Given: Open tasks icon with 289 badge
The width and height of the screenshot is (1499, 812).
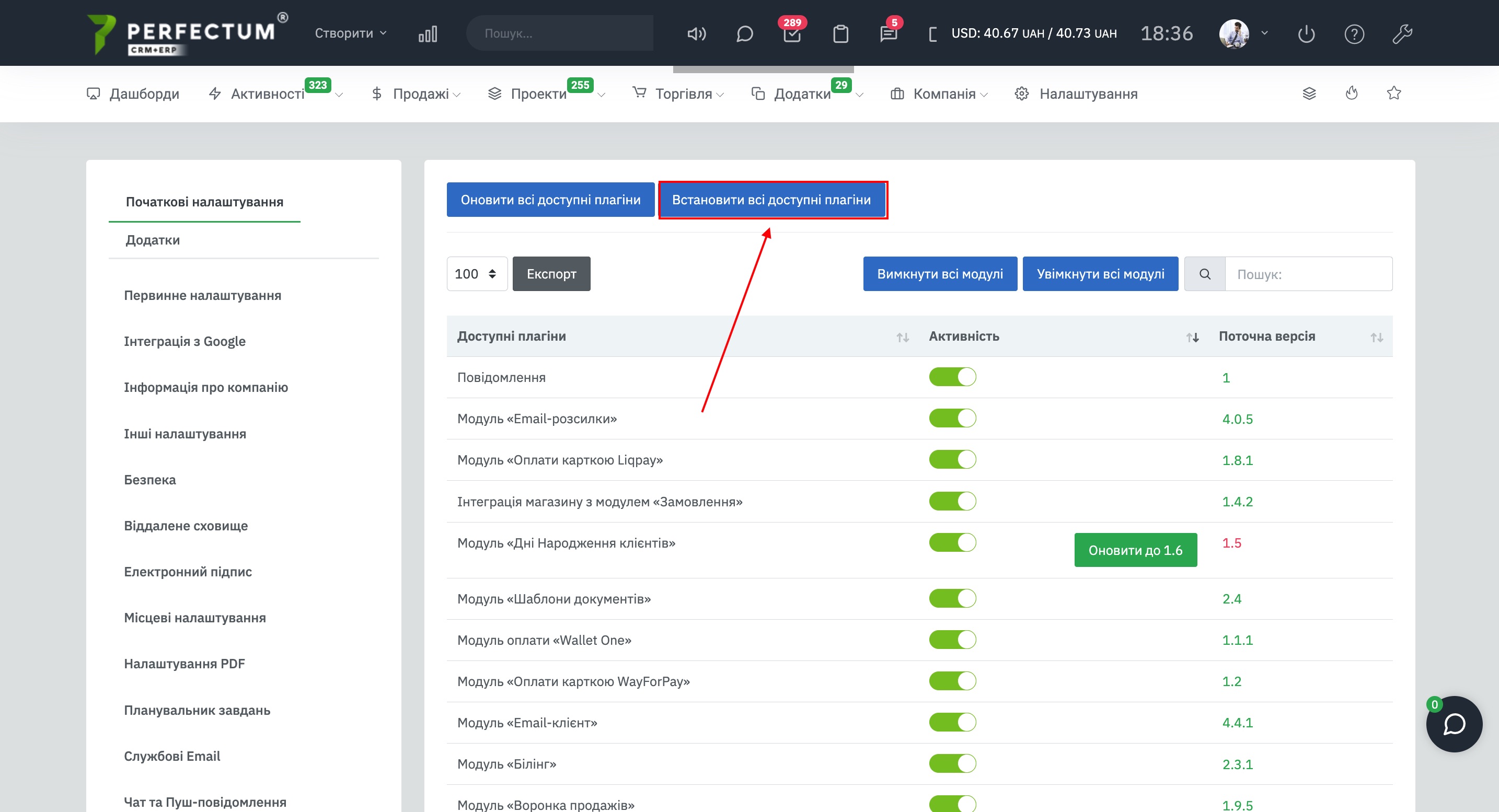Looking at the screenshot, I should (791, 34).
